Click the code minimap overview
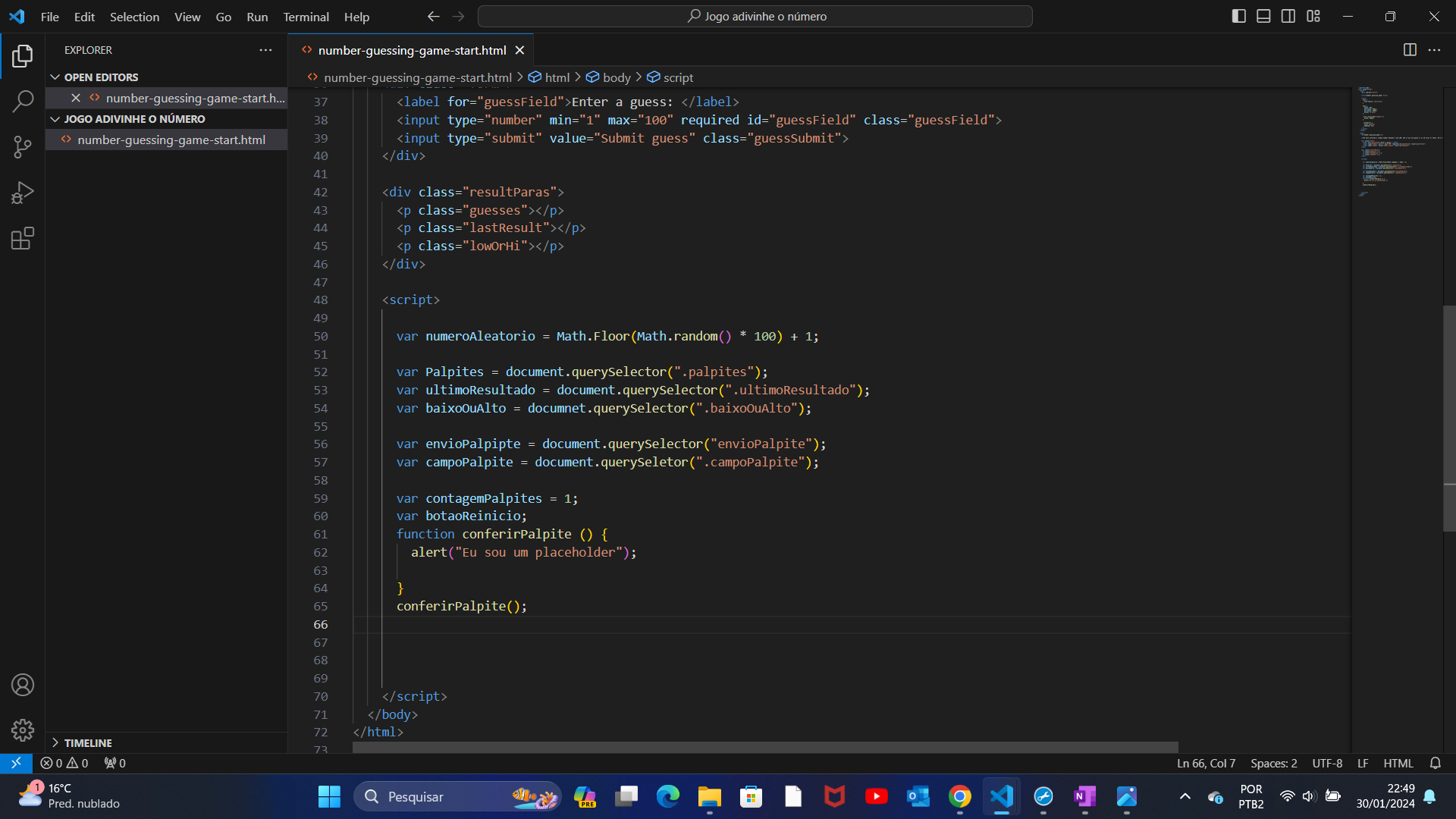The width and height of the screenshot is (1456, 819). point(1397,141)
